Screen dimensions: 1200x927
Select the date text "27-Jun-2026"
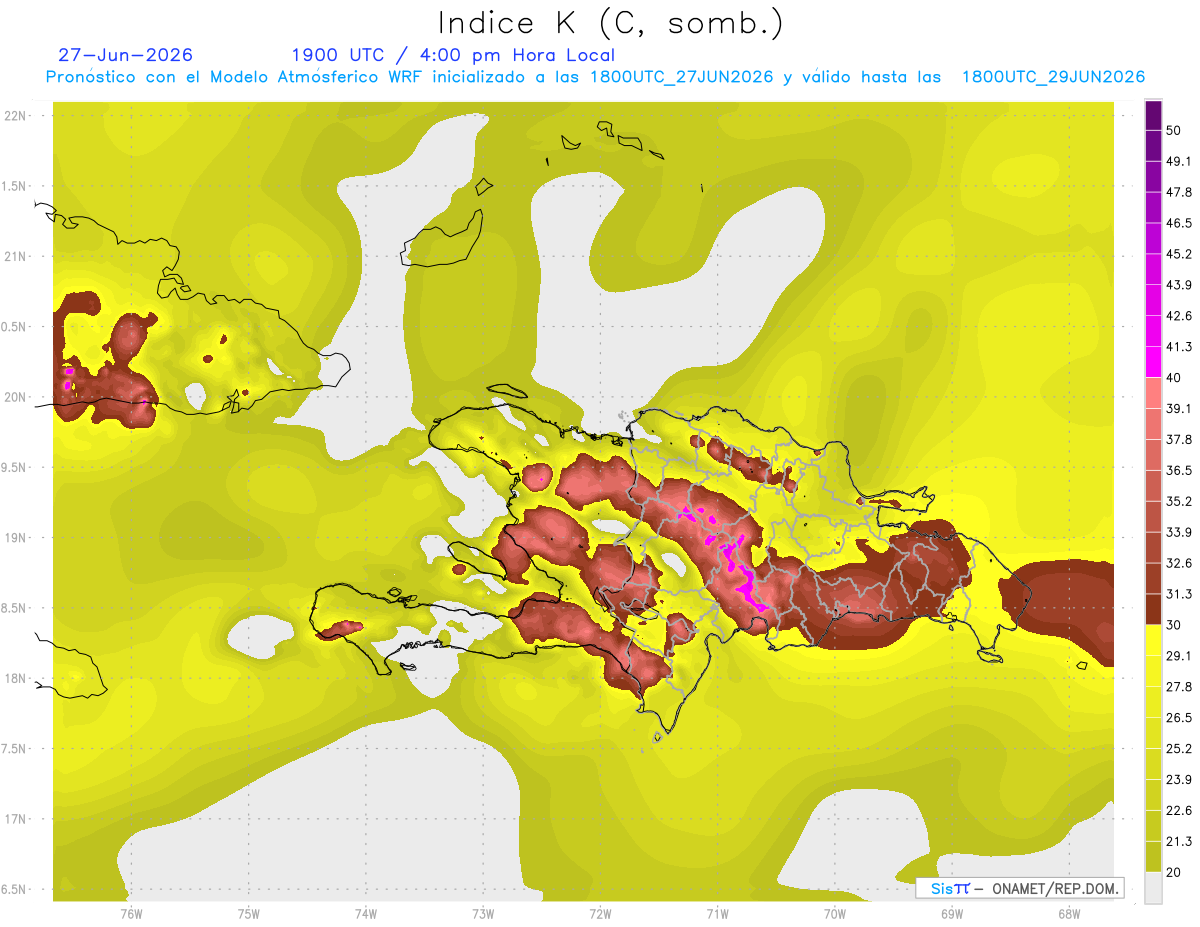pyautogui.click(x=126, y=55)
